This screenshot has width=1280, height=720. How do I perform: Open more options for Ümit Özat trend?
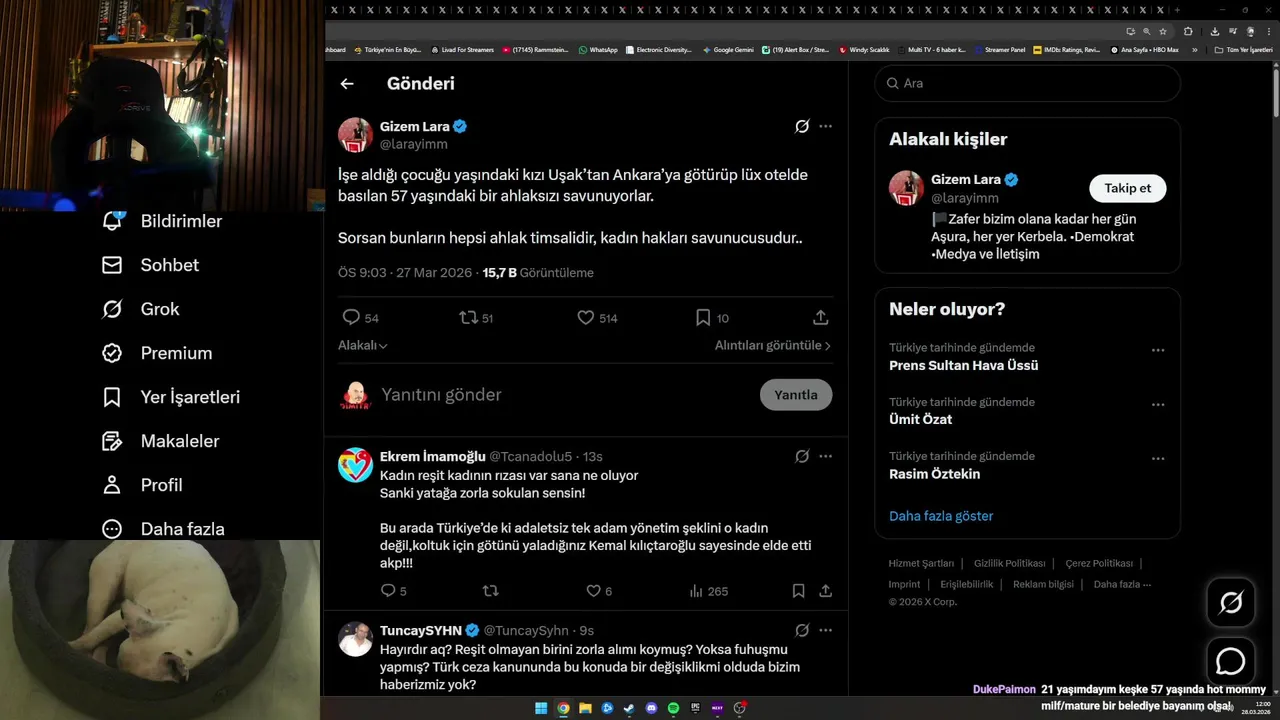tap(1158, 405)
